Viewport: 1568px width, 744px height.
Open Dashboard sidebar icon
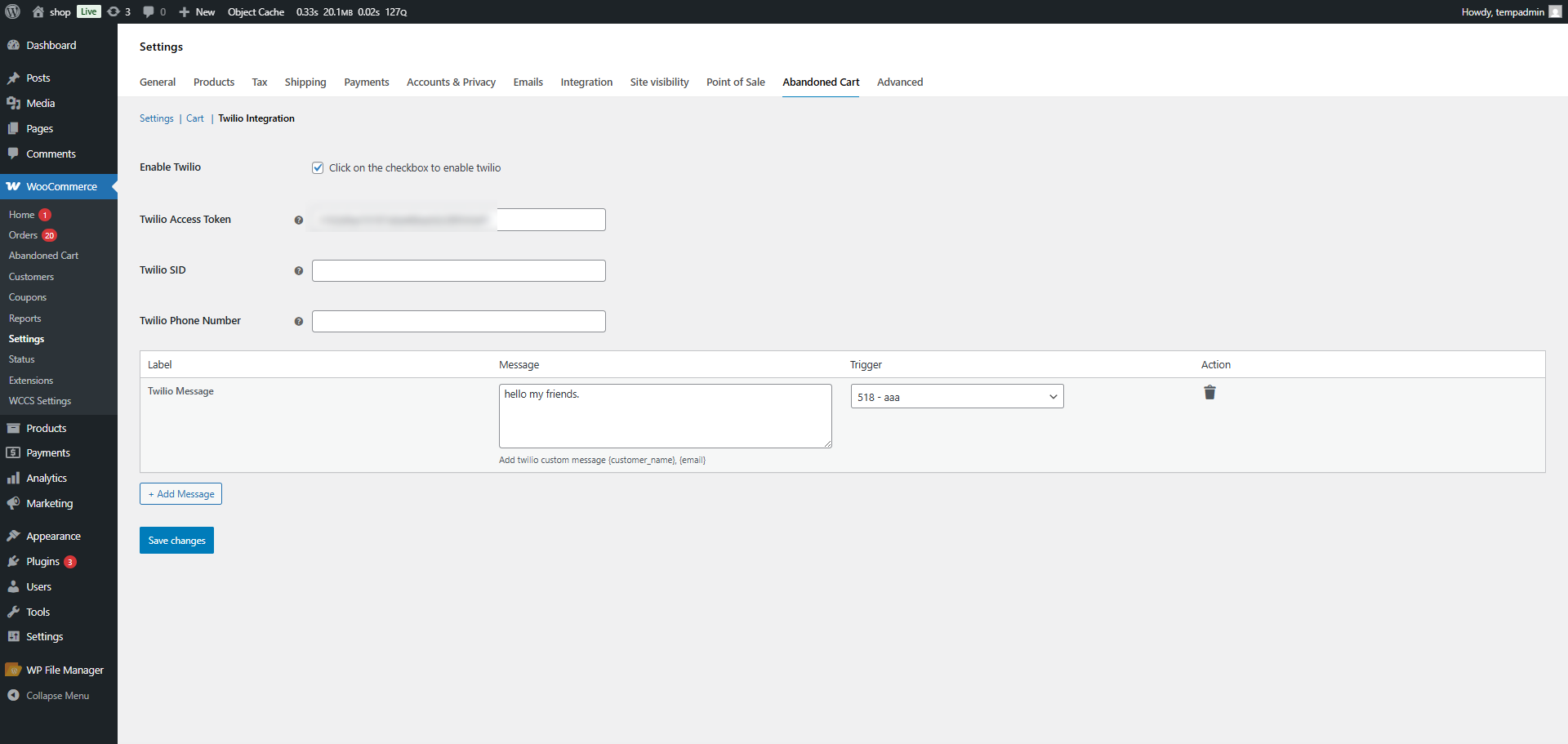[x=13, y=45]
